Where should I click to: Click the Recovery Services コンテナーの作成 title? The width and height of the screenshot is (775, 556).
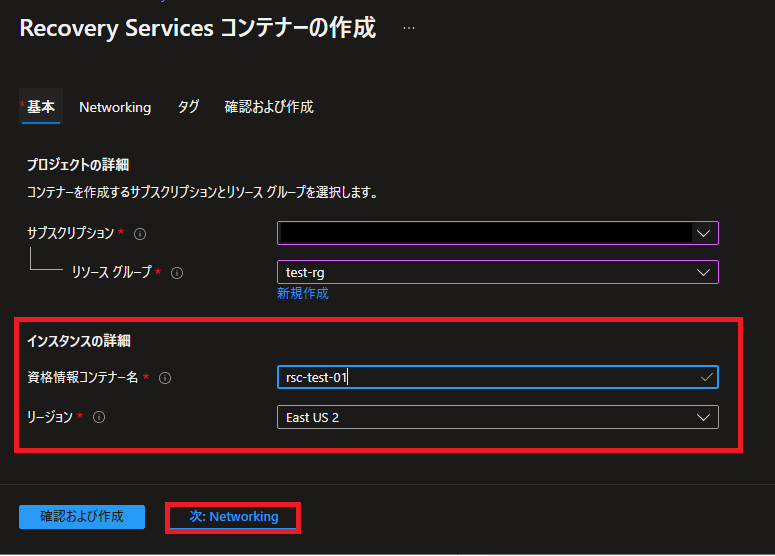(x=198, y=28)
